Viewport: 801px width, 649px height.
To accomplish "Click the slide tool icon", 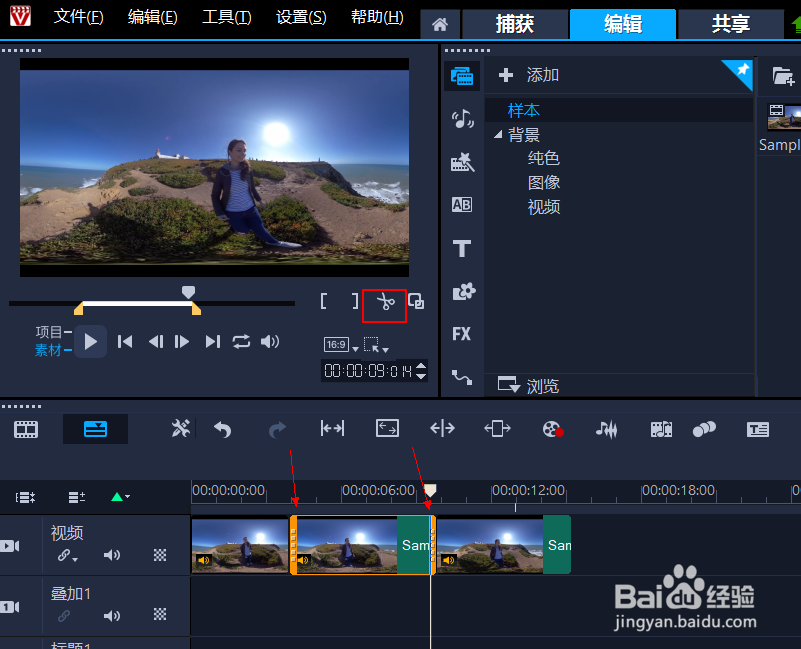I will (x=497, y=428).
